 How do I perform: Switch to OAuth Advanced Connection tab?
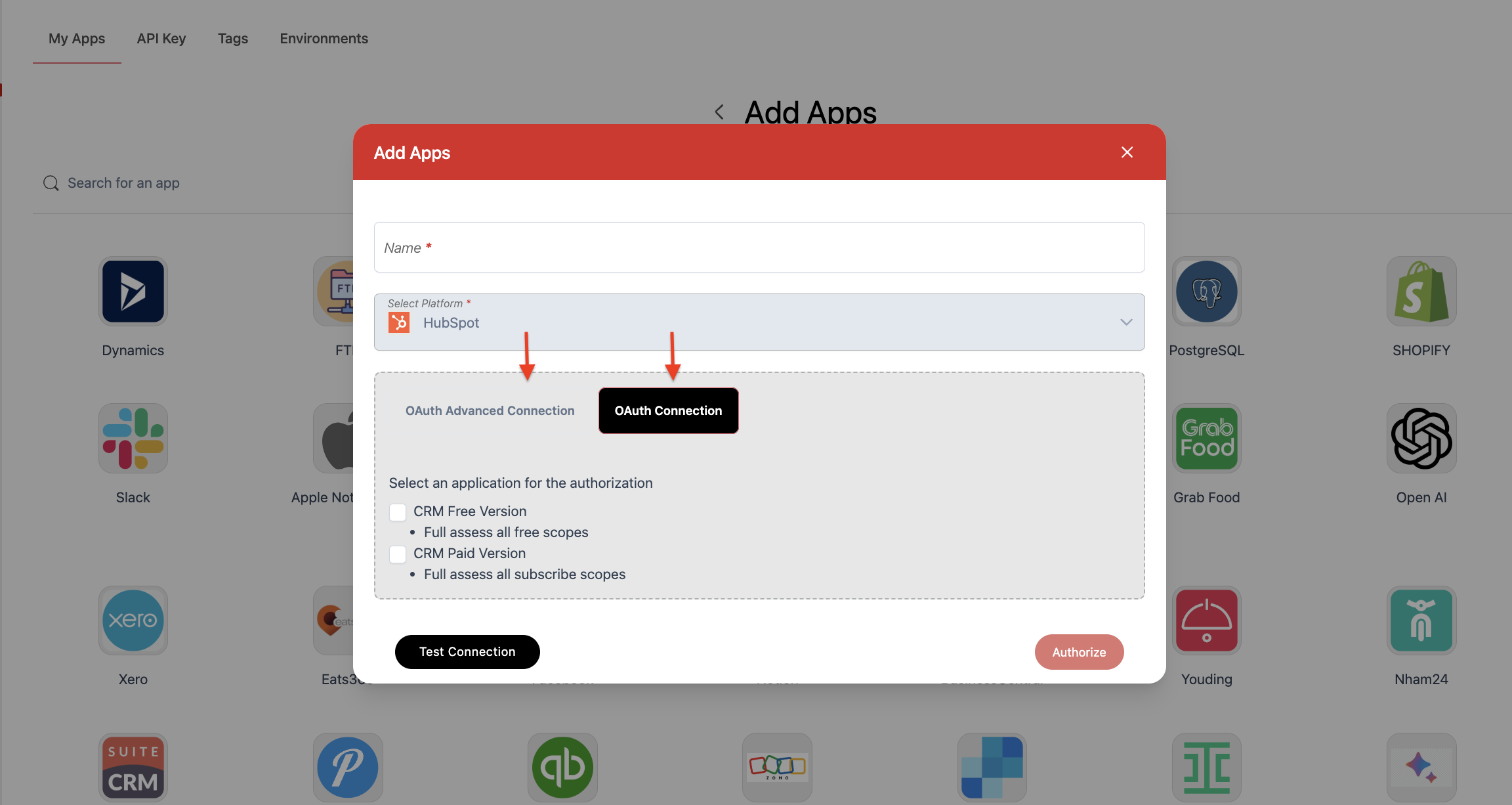pos(490,410)
